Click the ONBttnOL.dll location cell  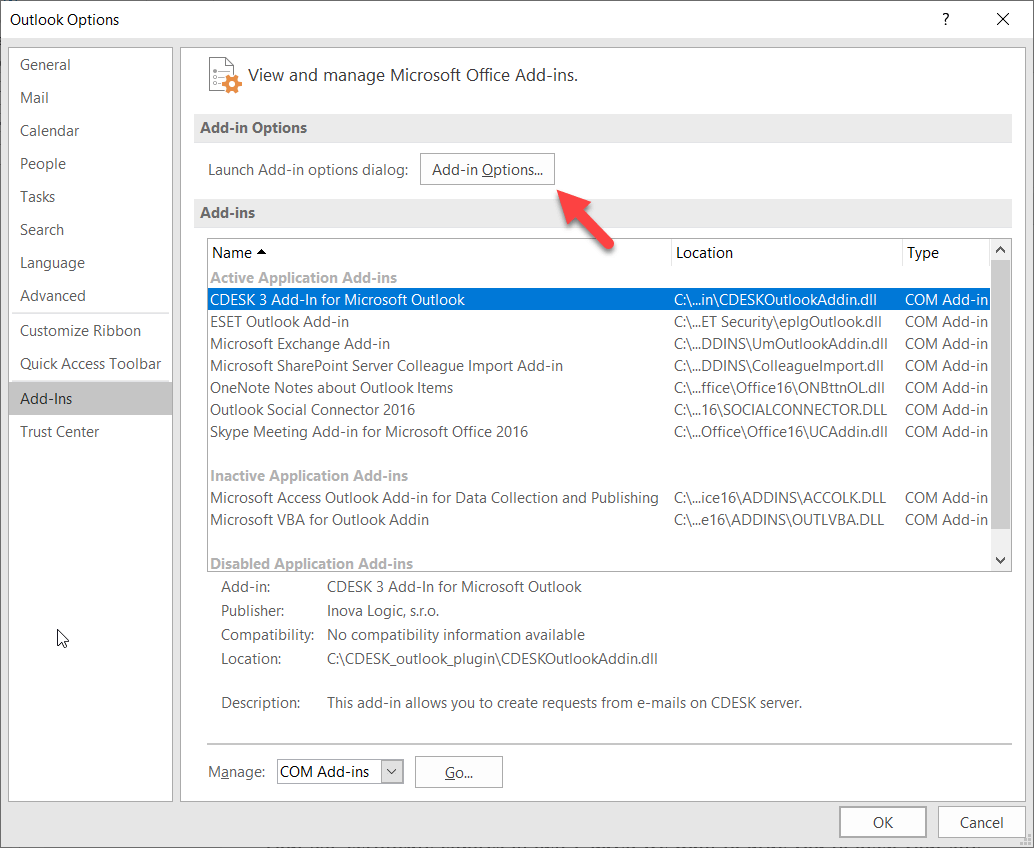pos(779,388)
